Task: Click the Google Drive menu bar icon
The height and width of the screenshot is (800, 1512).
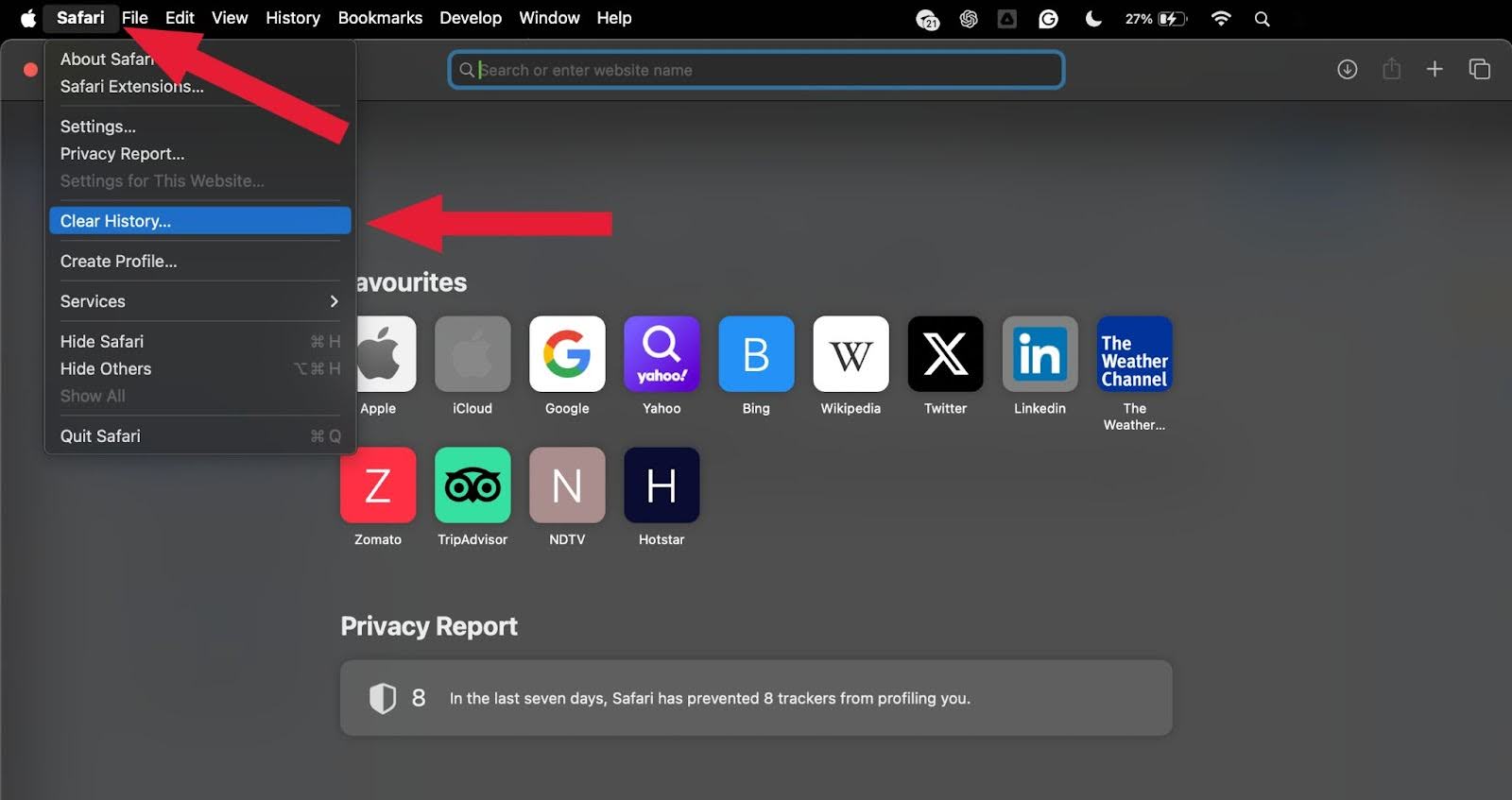Action: click(x=1007, y=19)
